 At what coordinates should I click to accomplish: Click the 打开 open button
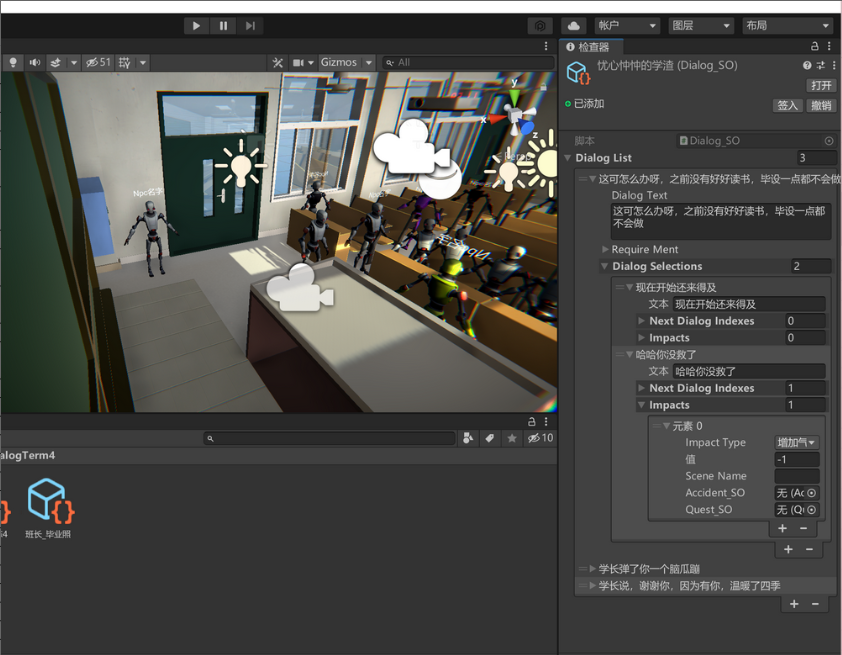coord(821,85)
